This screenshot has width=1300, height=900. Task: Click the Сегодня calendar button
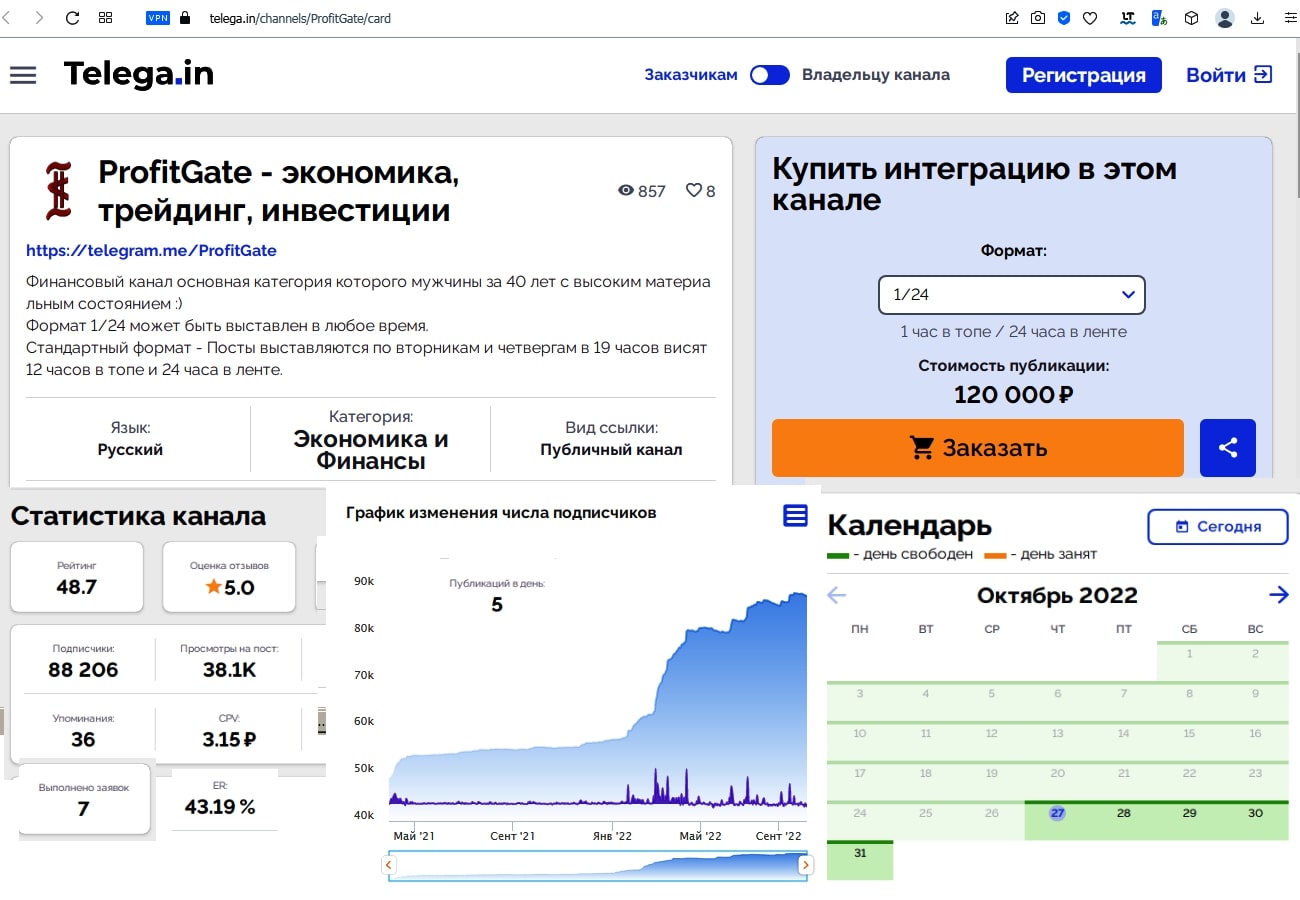(x=1218, y=527)
